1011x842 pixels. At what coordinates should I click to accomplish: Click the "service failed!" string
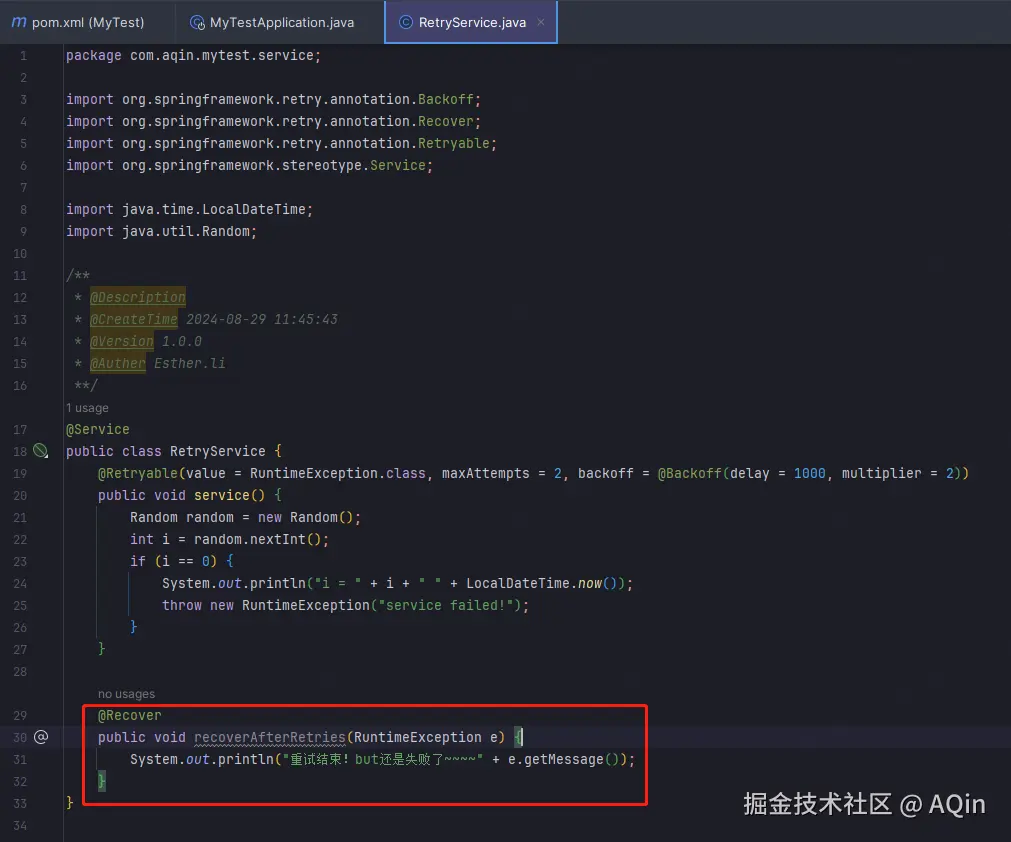449,605
